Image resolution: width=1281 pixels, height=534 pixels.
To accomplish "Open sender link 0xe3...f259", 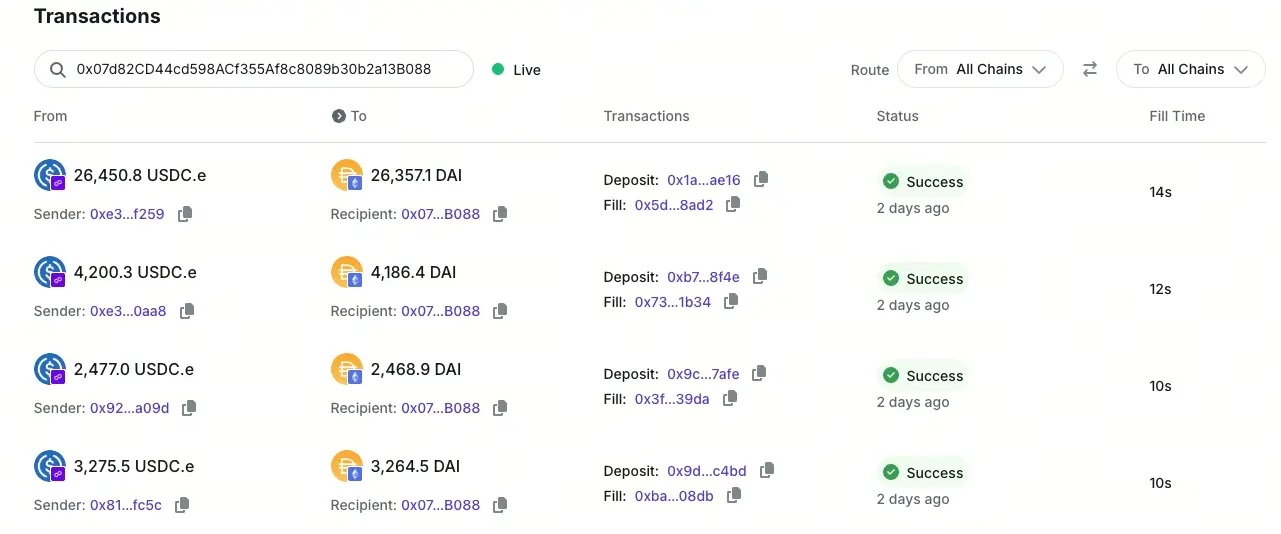I will click(x=127, y=214).
